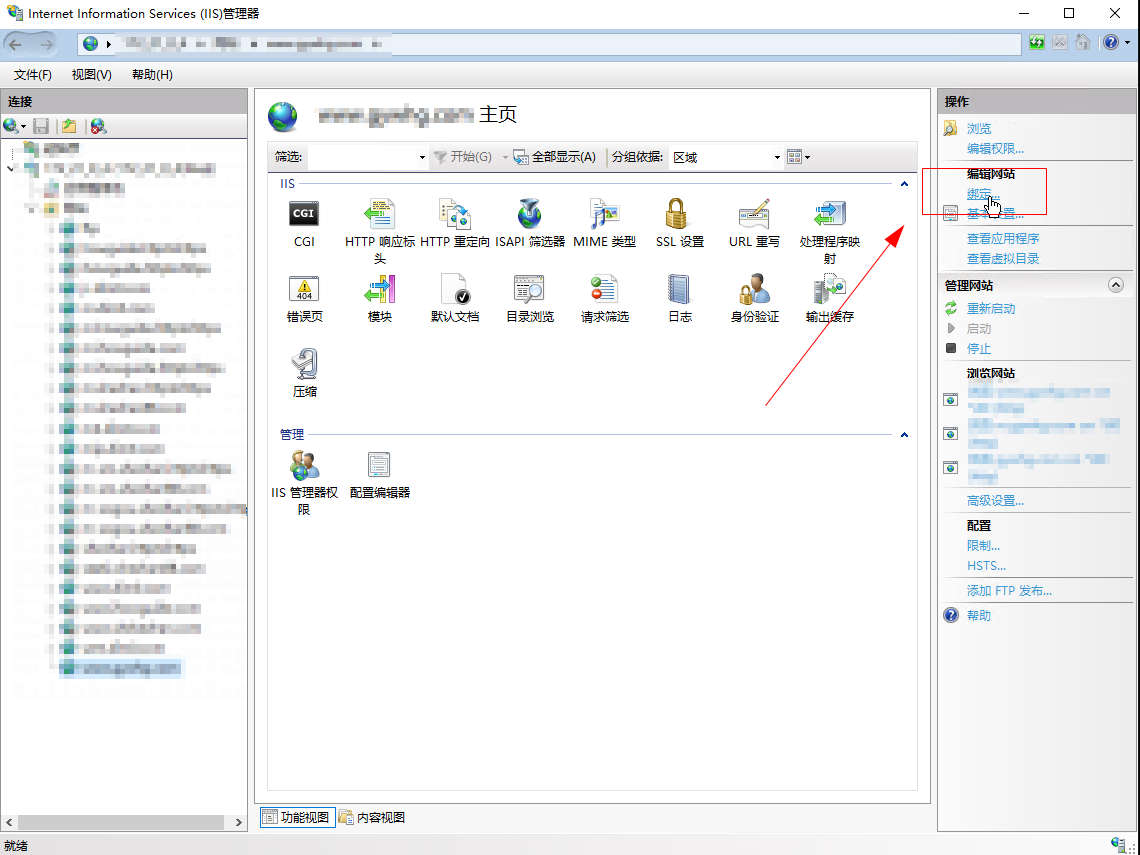The width and height of the screenshot is (1140, 855).
Task: Open 目录浏览 feature
Action: pyautogui.click(x=530, y=299)
